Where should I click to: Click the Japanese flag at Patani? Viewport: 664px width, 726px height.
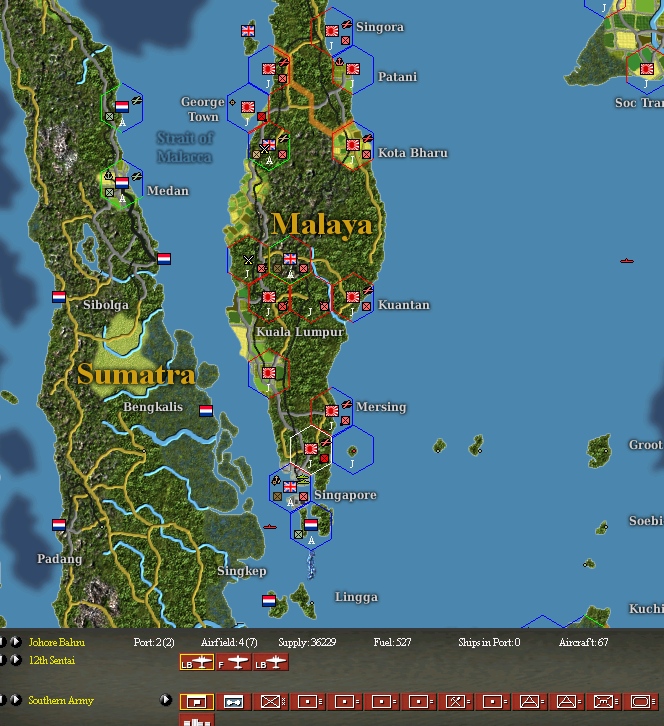(x=353, y=69)
